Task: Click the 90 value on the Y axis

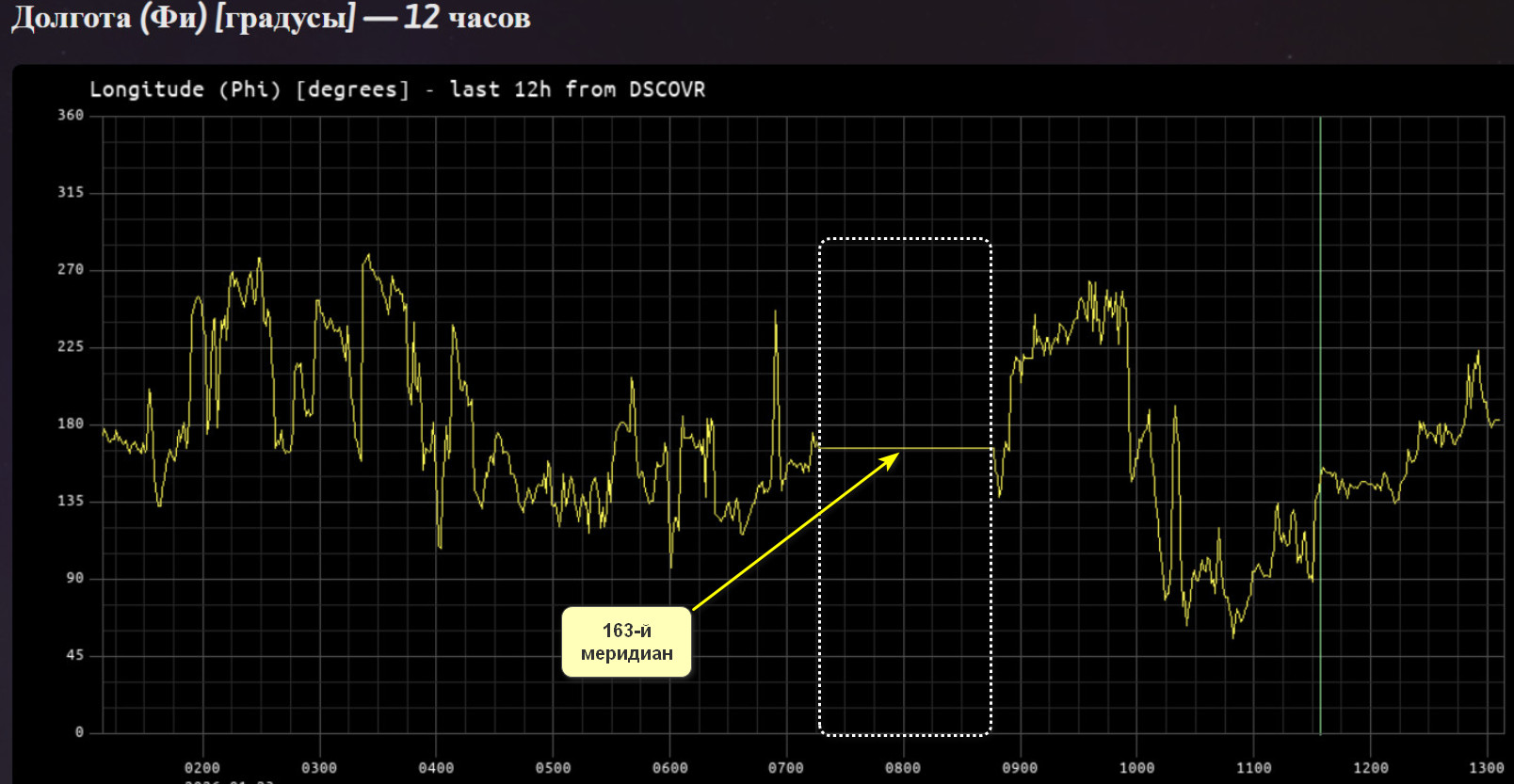Action: click(x=74, y=578)
